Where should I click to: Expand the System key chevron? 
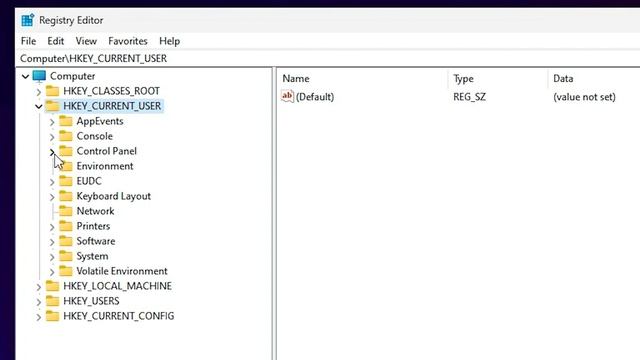[52, 257]
